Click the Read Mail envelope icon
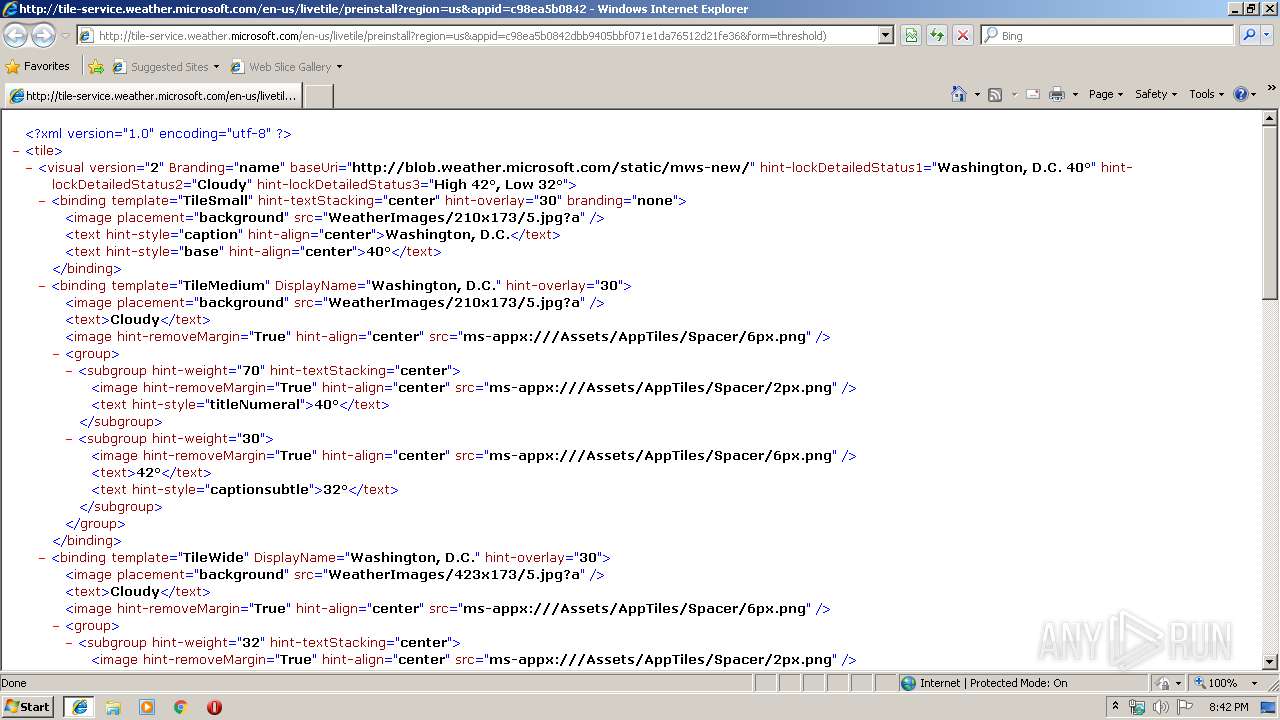This screenshot has height=720, width=1280. coord(1033,94)
